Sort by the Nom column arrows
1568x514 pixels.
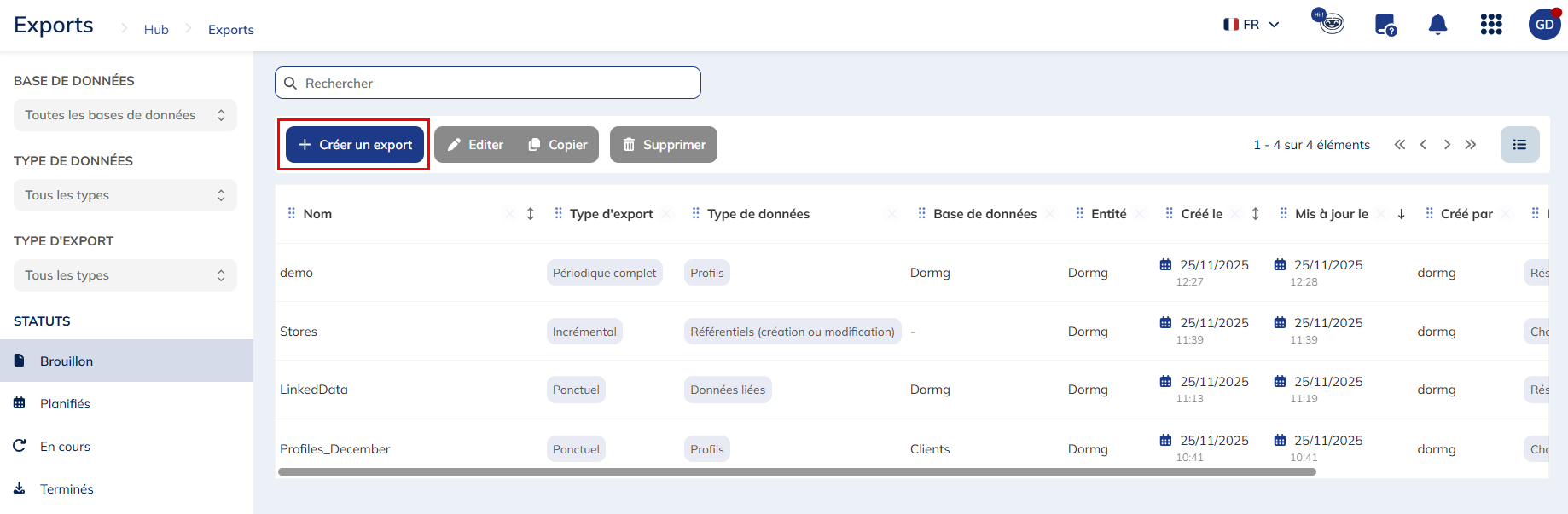(x=530, y=214)
